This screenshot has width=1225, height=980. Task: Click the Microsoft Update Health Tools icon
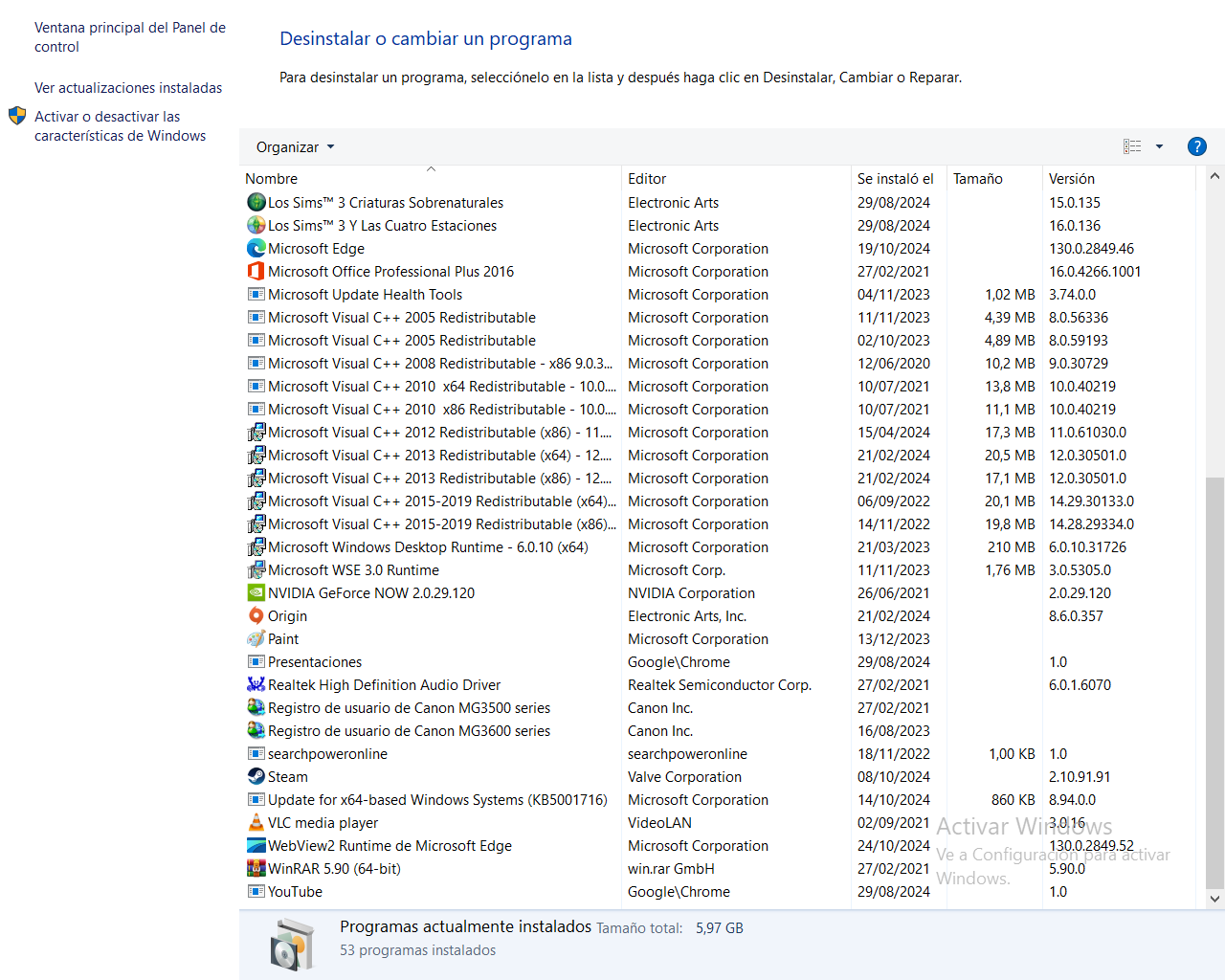(256, 294)
